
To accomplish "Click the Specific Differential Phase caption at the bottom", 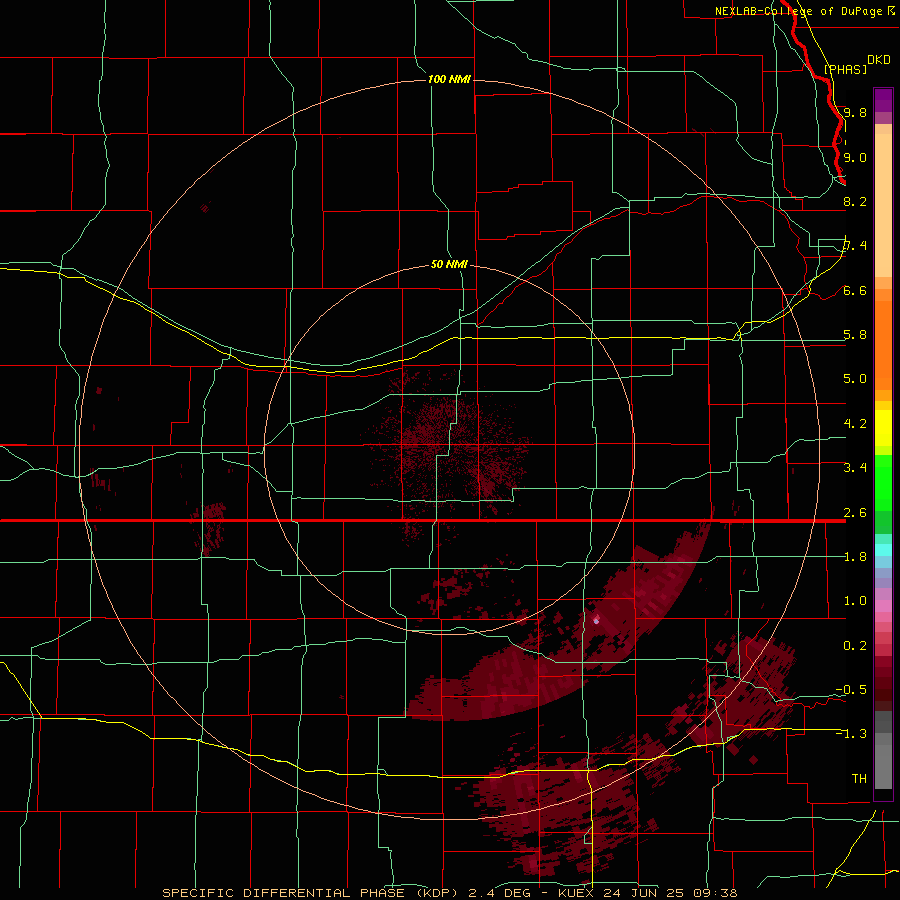I will pyautogui.click(x=449, y=893).
